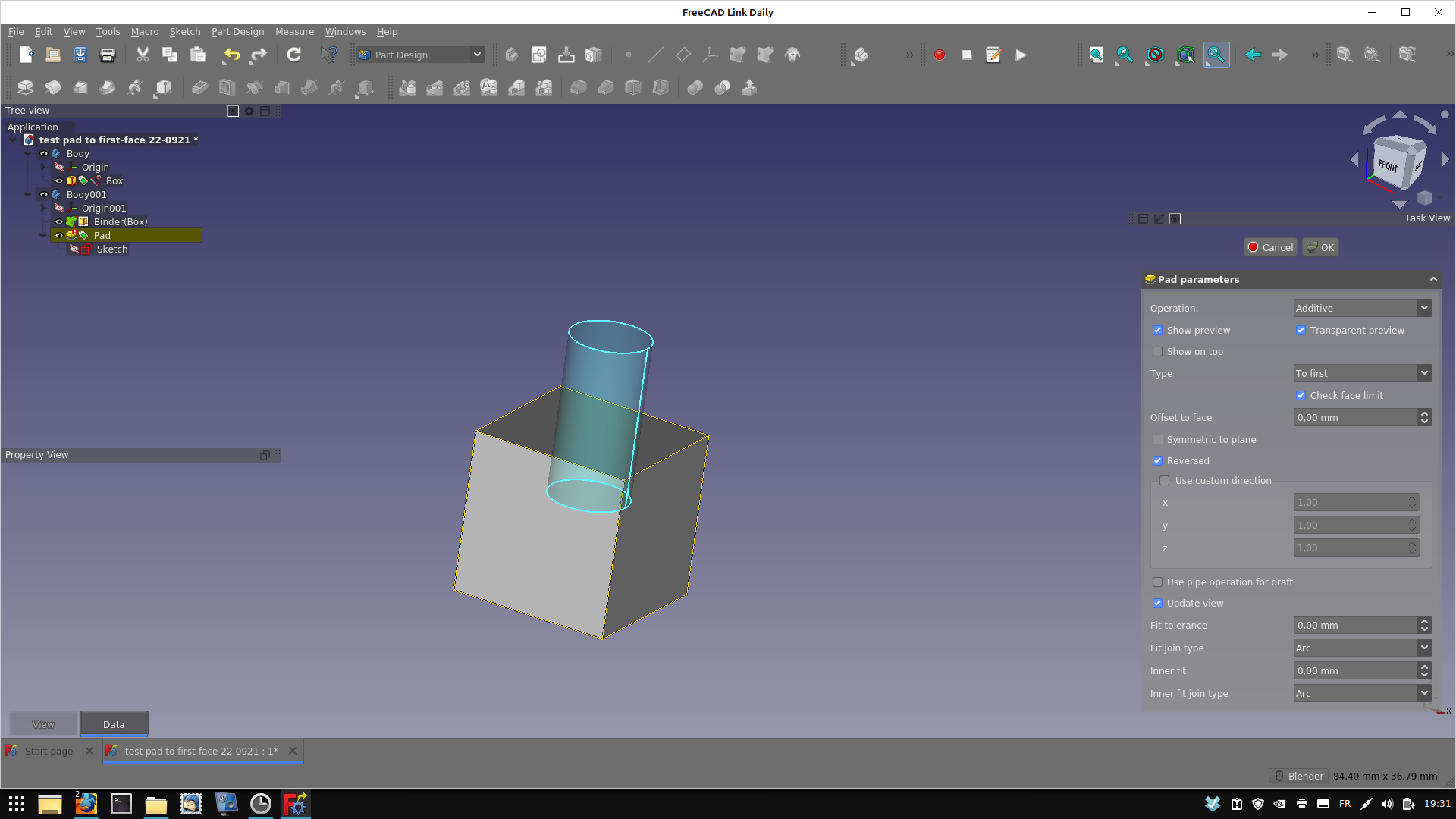Click the Mirrored transformation tool
Viewport: 1456px width, 819px height.
pyautogui.click(x=407, y=87)
